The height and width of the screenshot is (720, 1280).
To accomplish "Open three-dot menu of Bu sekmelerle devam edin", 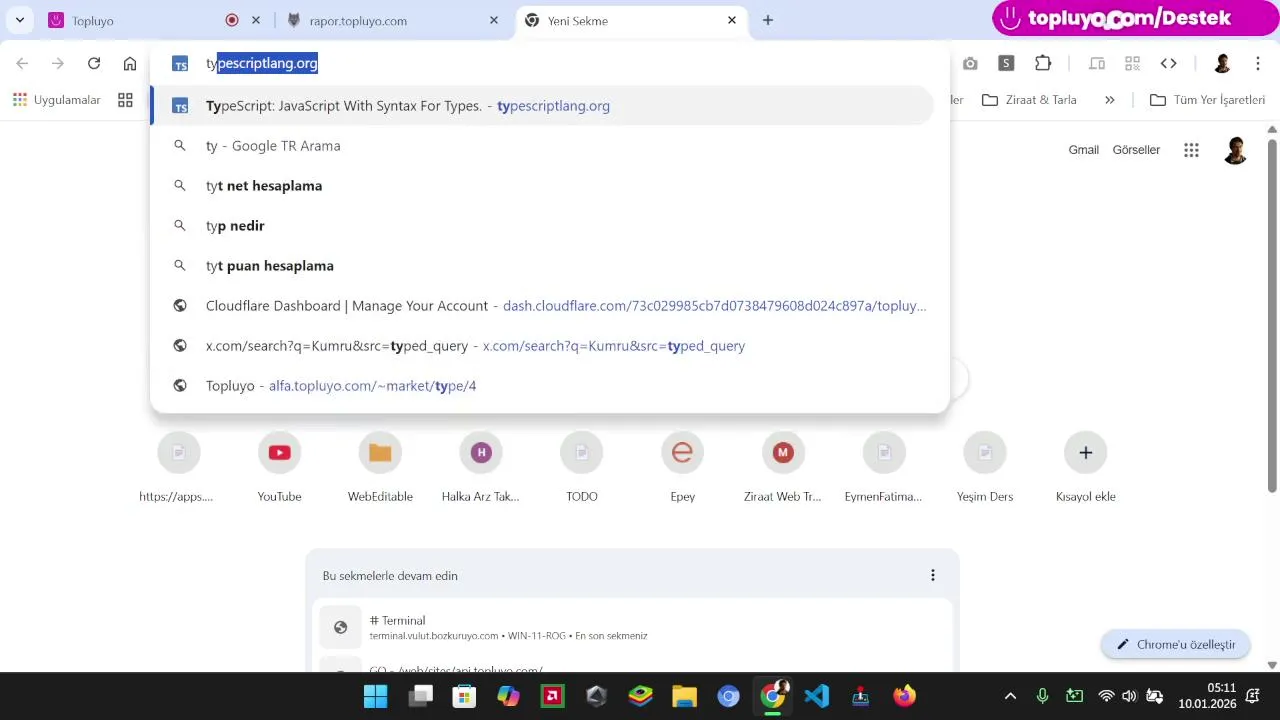I will coord(933,575).
